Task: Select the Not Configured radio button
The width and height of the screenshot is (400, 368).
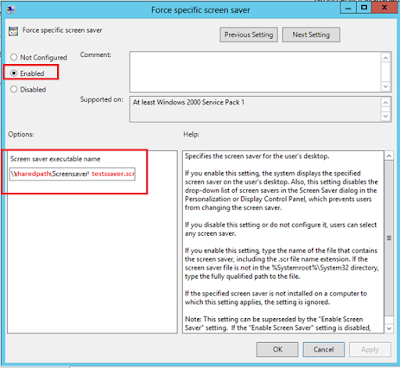Action: point(13,57)
